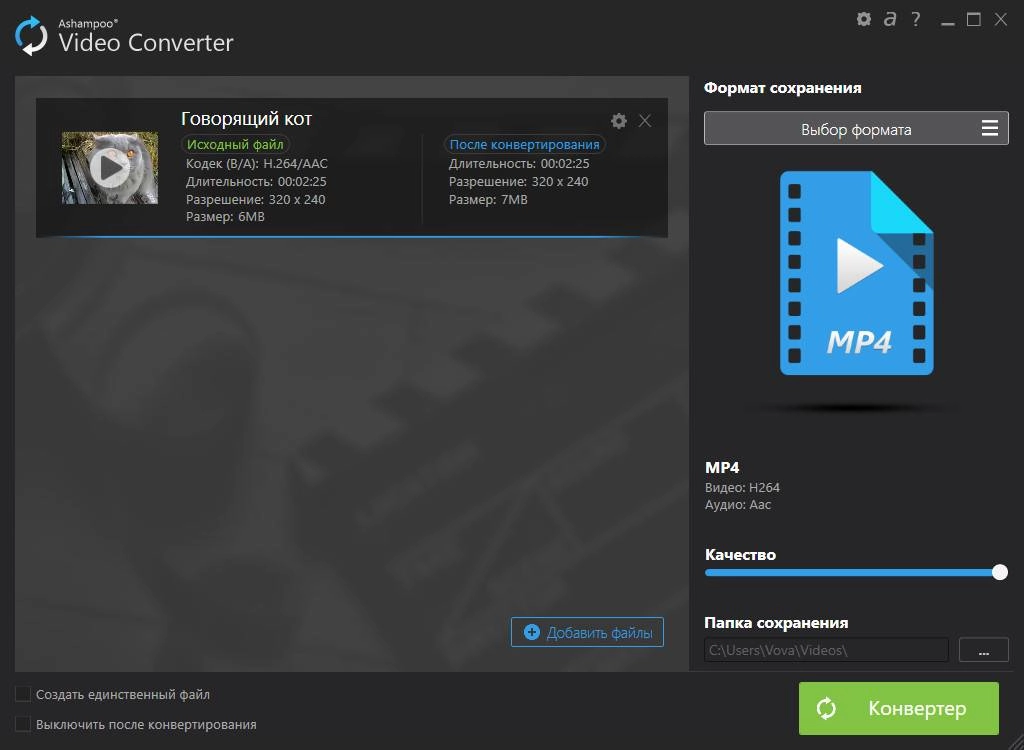Close the Video Converter window
Image resolution: width=1024 pixels, height=750 pixels.
click(x=1000, y=19)
